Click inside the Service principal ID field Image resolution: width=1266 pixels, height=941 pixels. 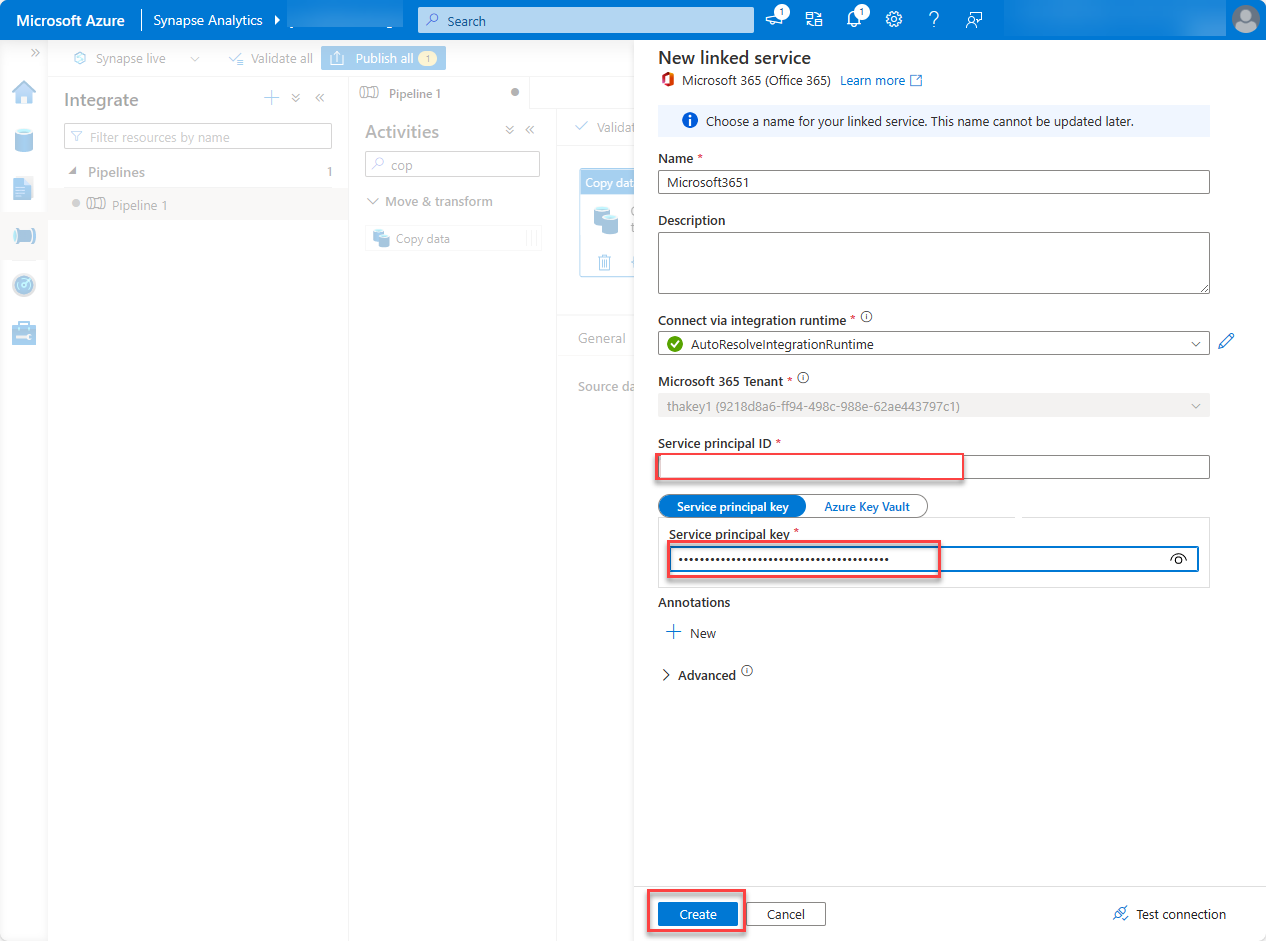pyautogui.click(x=808, y=466)
